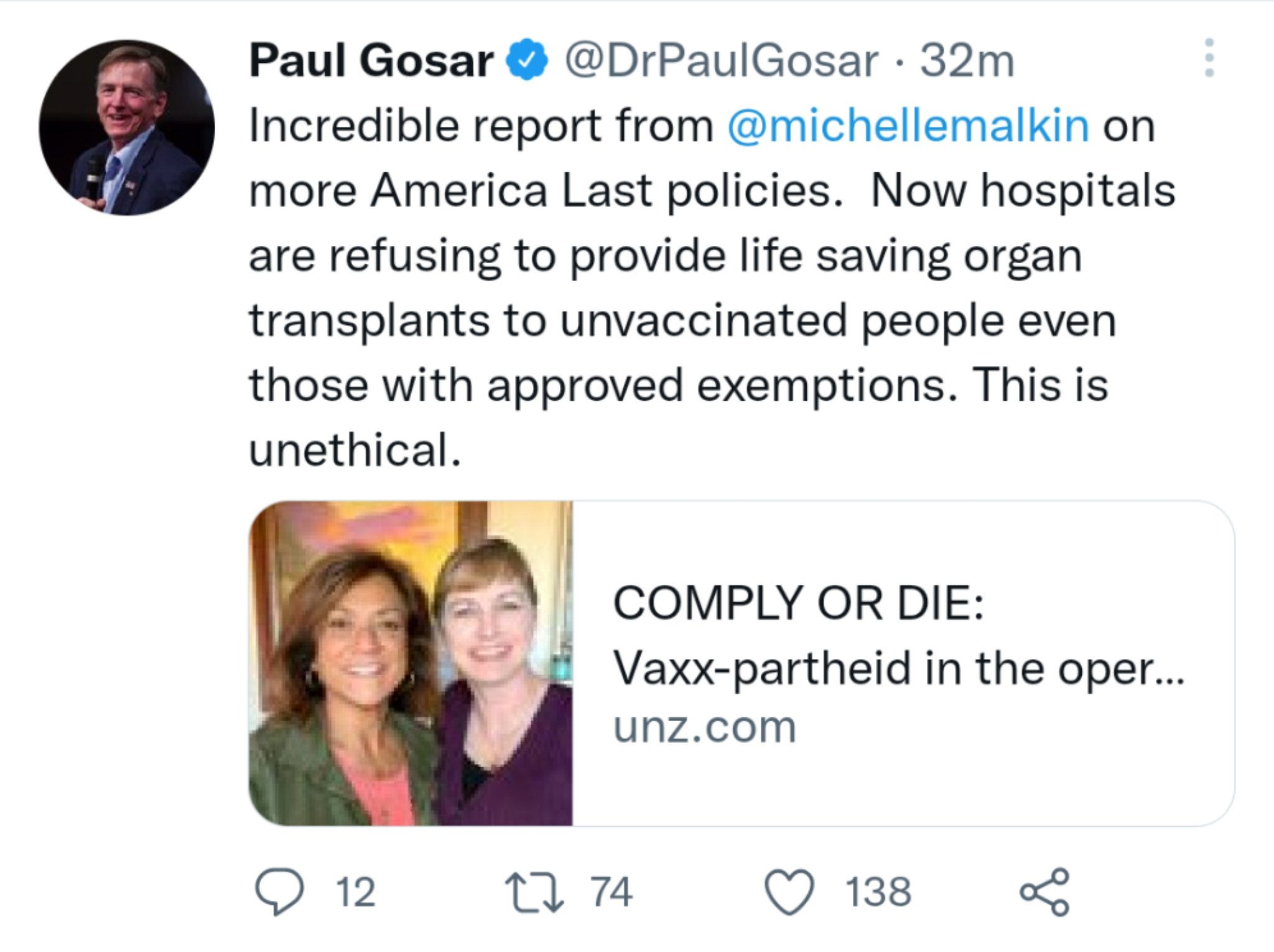Click the verified badge next to Paul Gosar
1274x952 pixels.
point(524,59)
